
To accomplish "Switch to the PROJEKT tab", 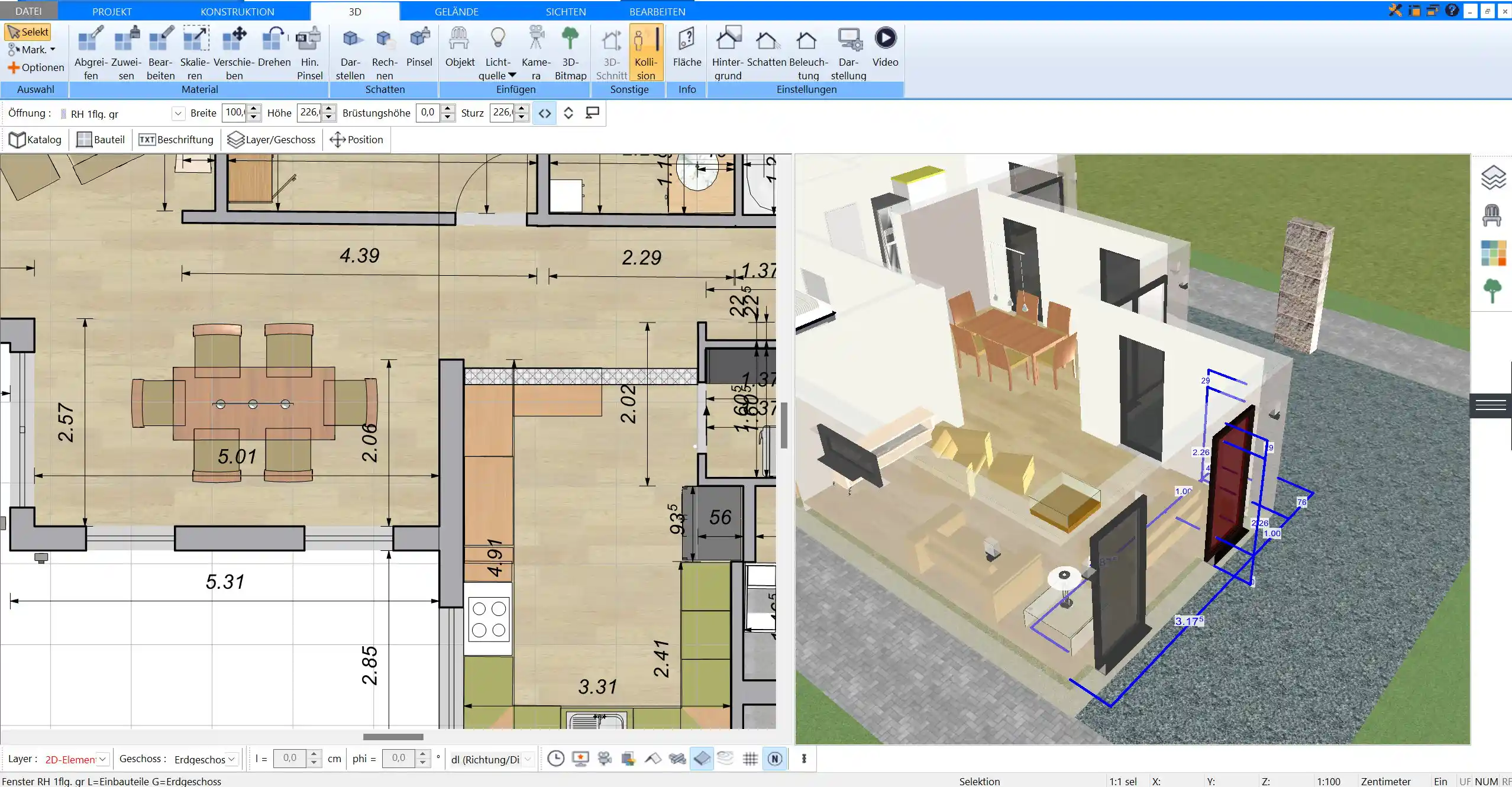I will pyautogui.click(x=112, y=11).
